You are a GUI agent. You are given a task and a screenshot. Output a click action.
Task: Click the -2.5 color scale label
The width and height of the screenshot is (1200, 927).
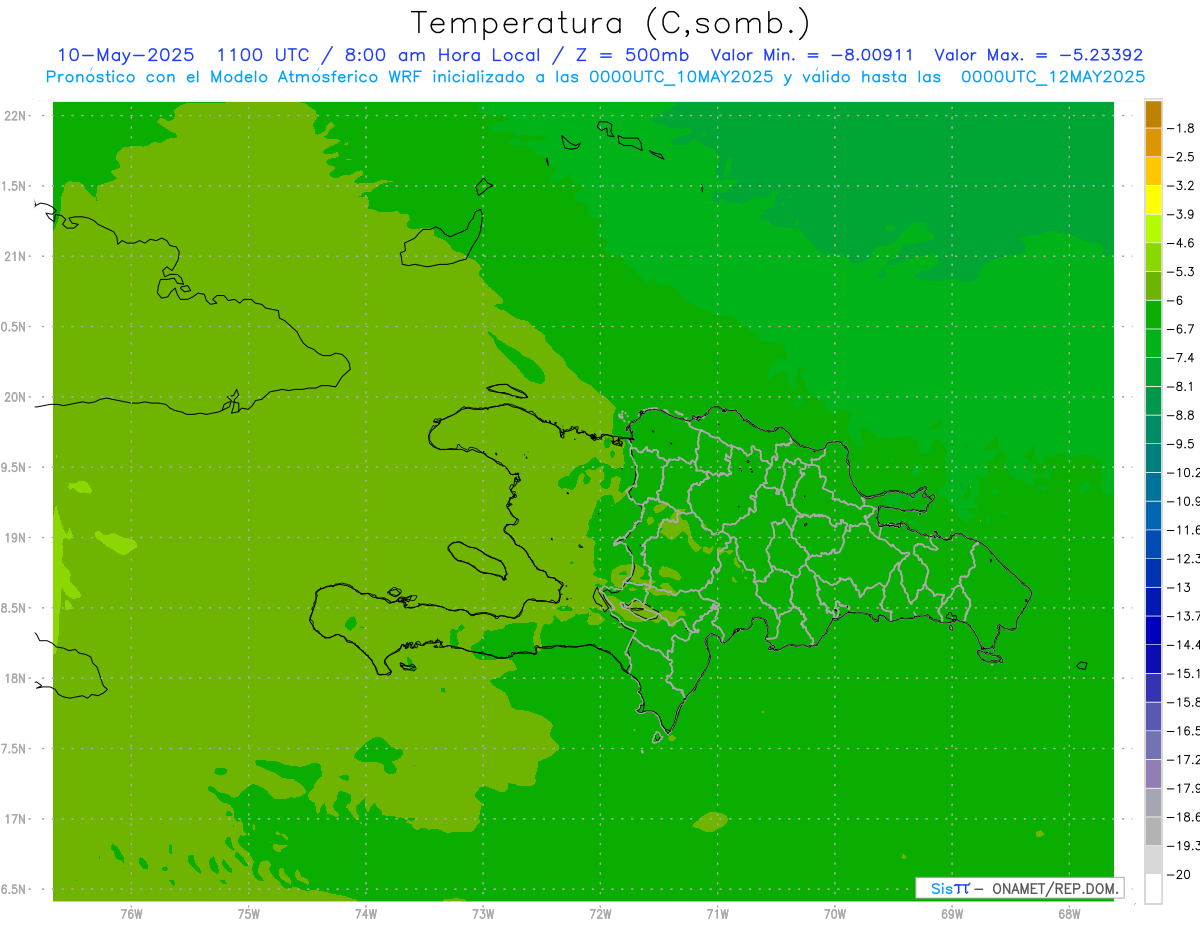1182,157
